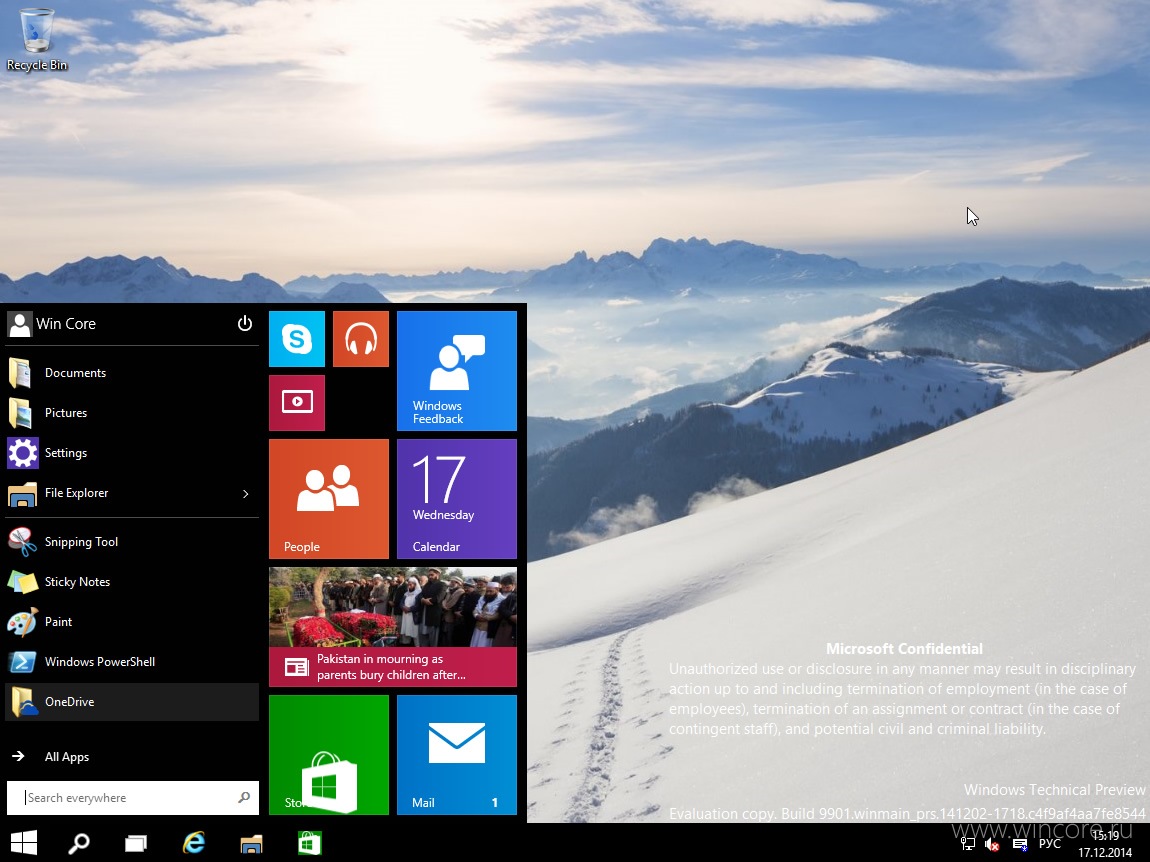Open the Music headphones tile
Viewport: 1150px width, 862px height.
(x=361, y=339)
